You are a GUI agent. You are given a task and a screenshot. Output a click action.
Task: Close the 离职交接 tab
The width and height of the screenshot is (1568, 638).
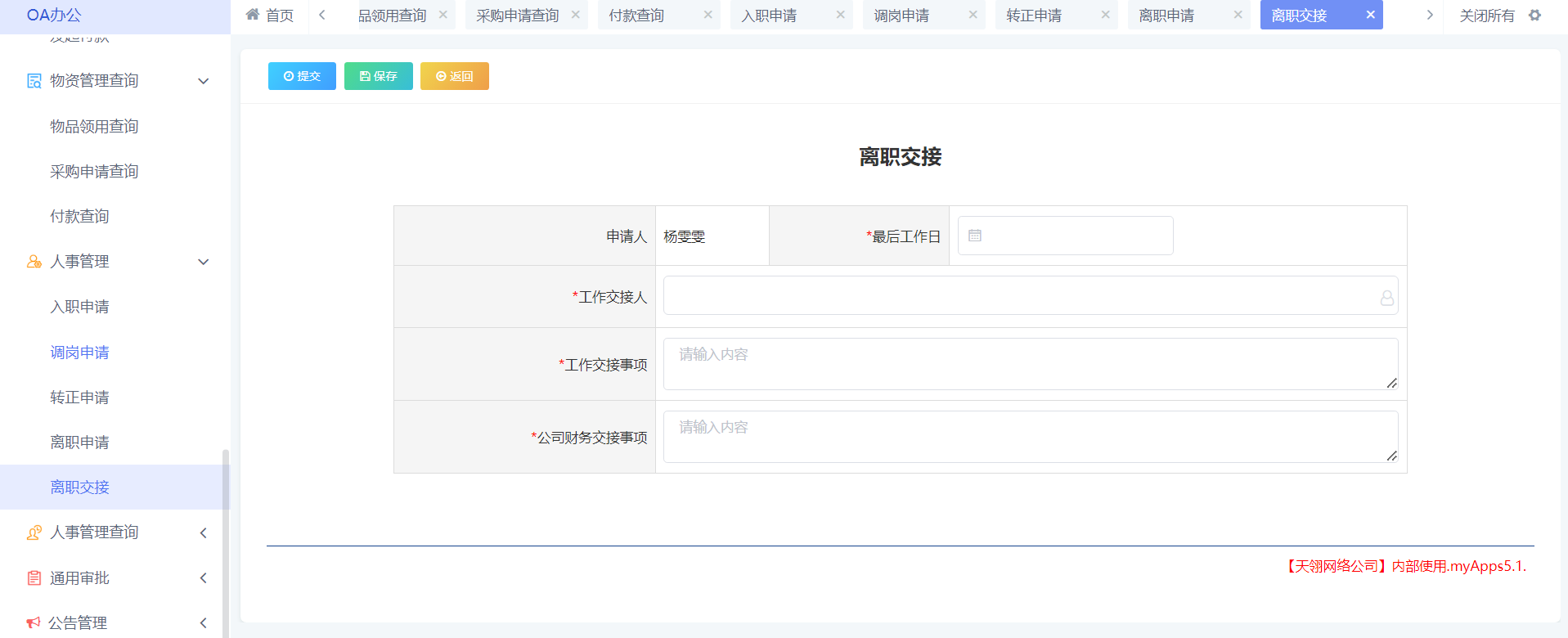point(1370,15)
